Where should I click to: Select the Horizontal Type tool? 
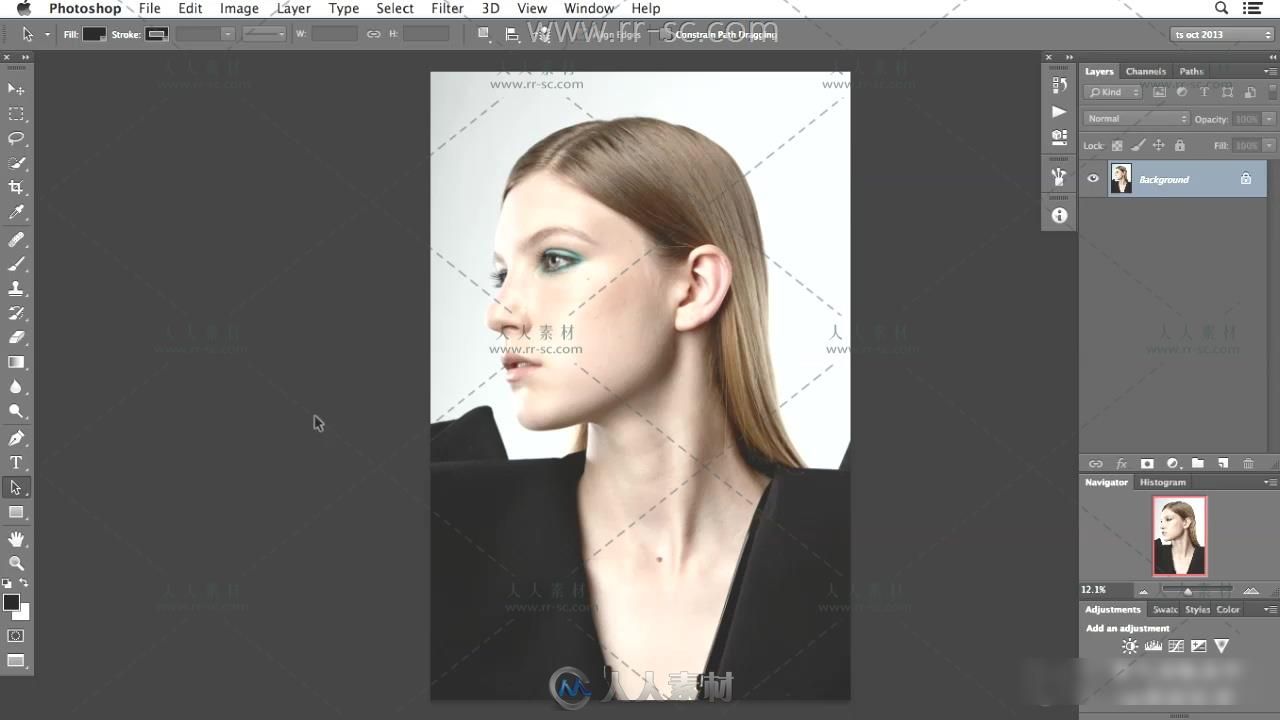[x=16, y=463]
